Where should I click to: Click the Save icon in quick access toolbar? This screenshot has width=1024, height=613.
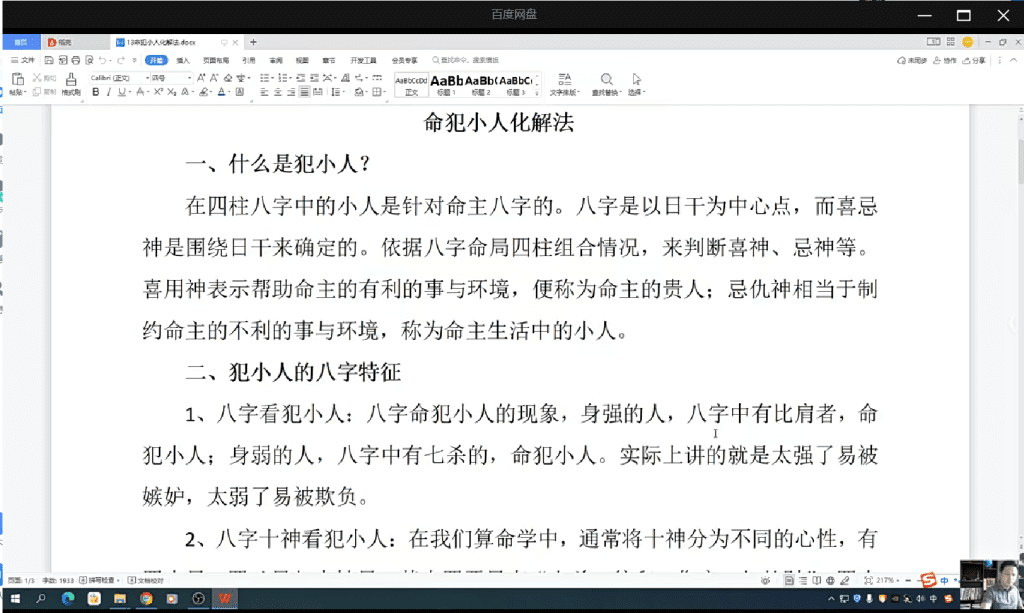point(49,60)
